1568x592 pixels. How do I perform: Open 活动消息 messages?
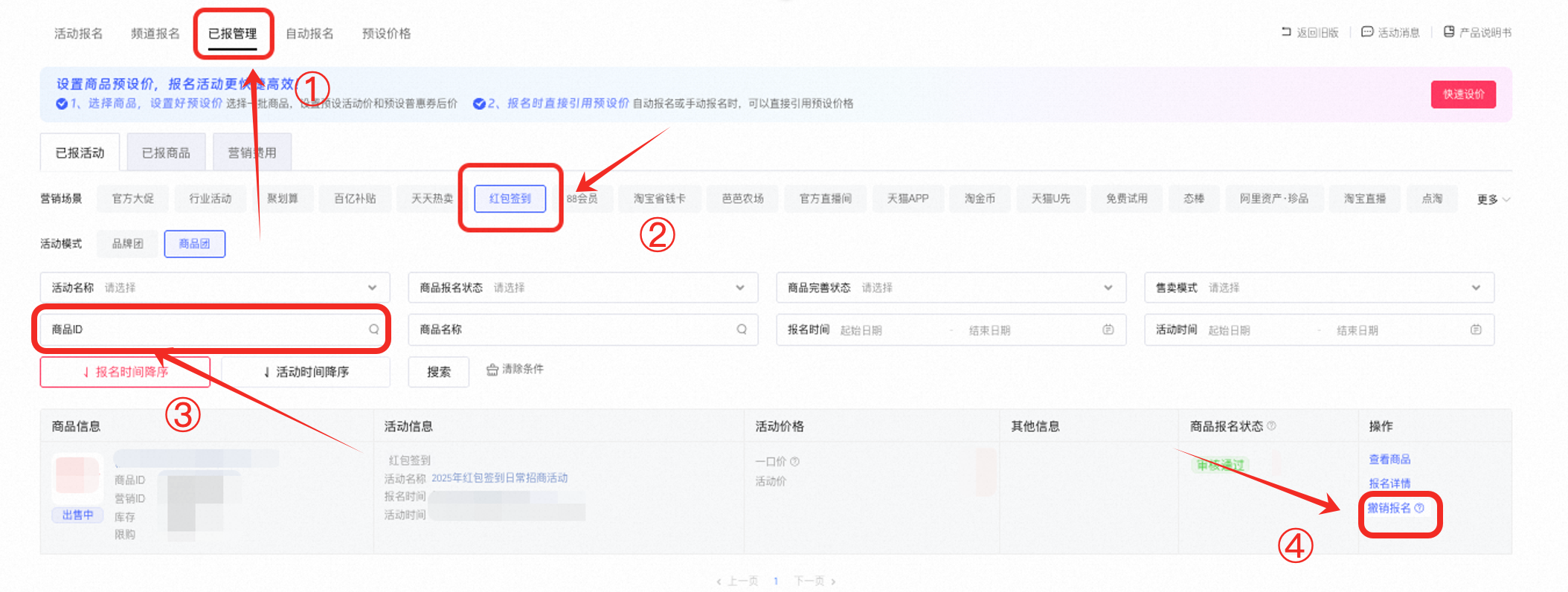click(x=1398, y=33)
